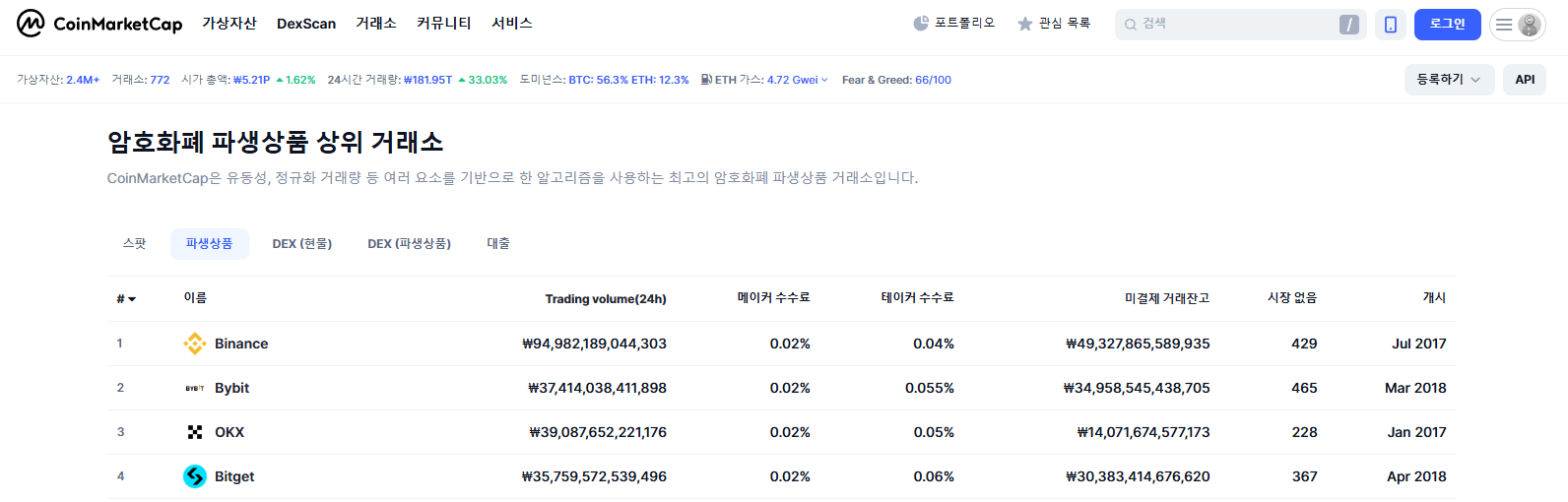1568x502 pixels.
Task: Open the portfolio pie chart icon
Action: (921, 24)
